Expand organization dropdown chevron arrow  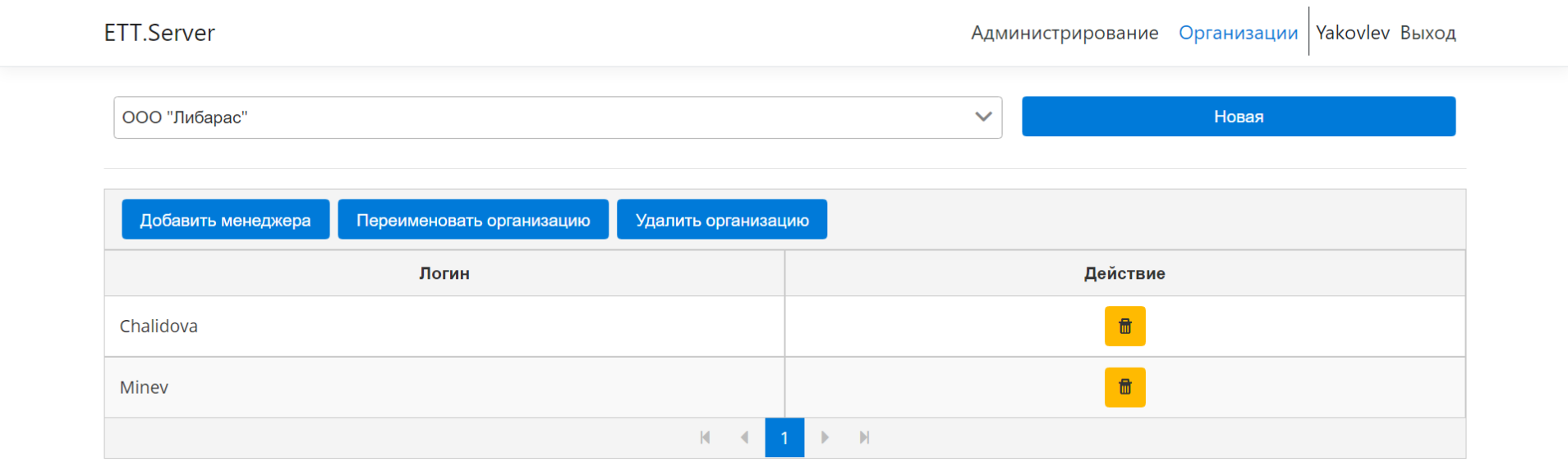[x=983, y=117]
